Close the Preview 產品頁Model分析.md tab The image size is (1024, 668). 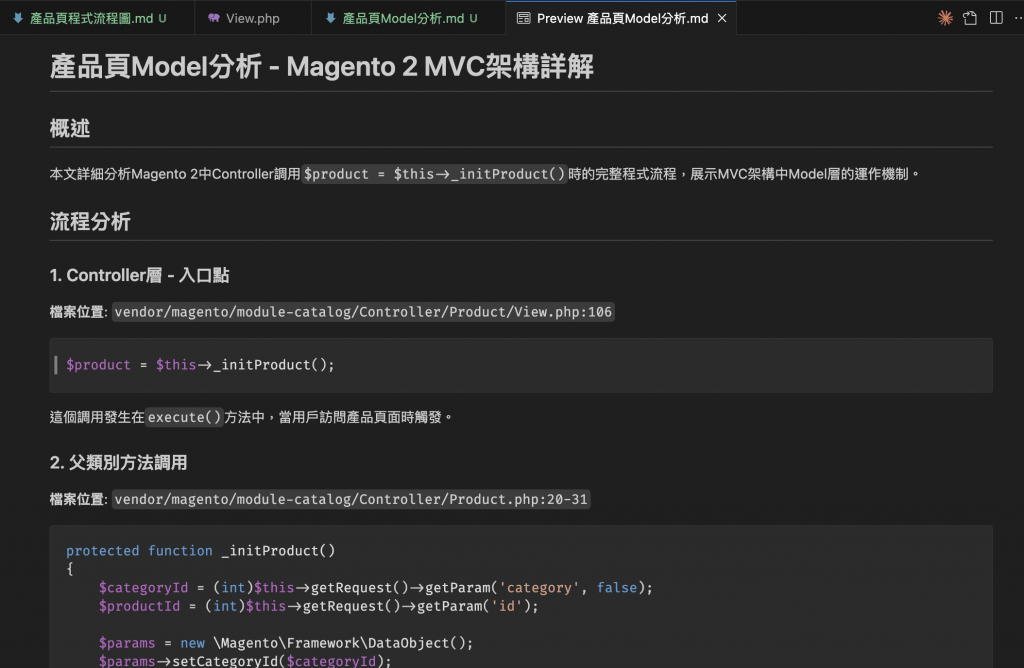pos(722,18)
